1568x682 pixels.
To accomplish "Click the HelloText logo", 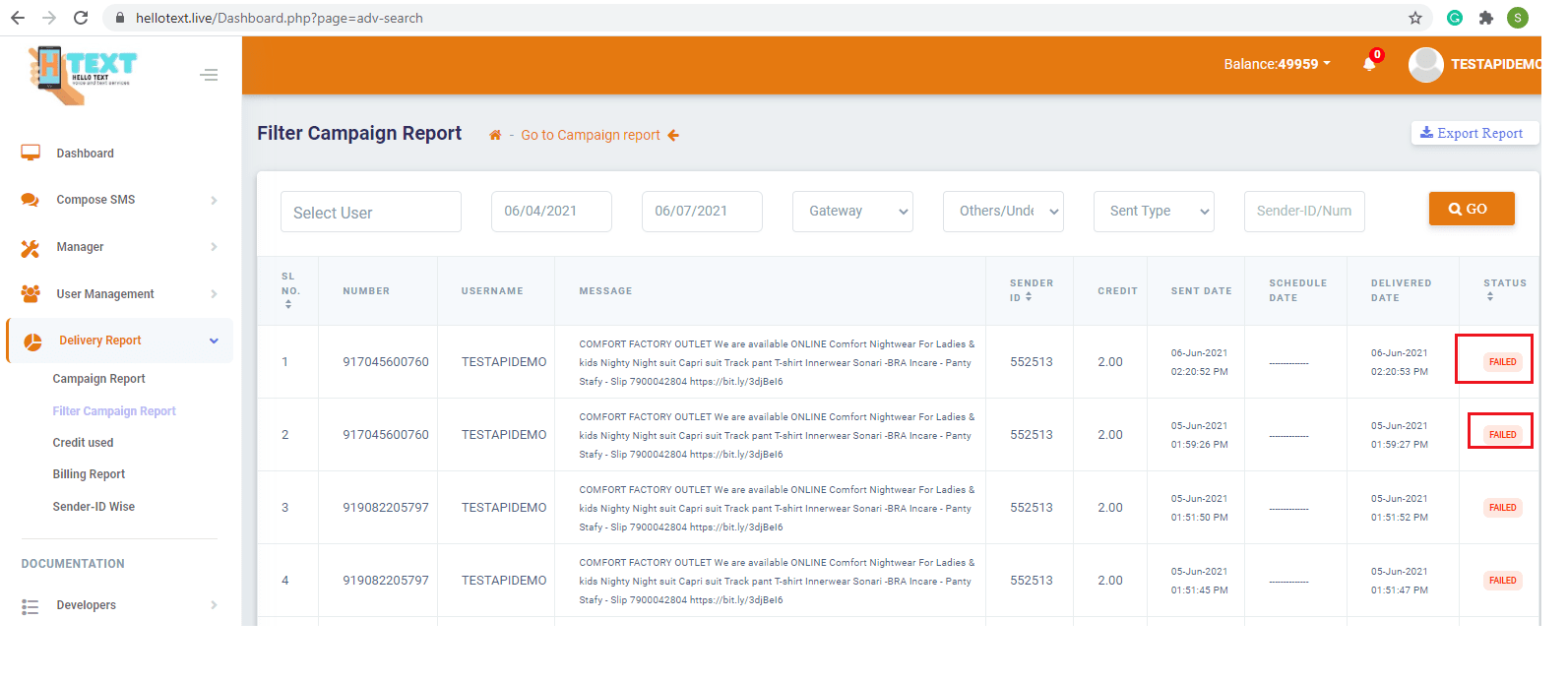I will click(85, 75).
